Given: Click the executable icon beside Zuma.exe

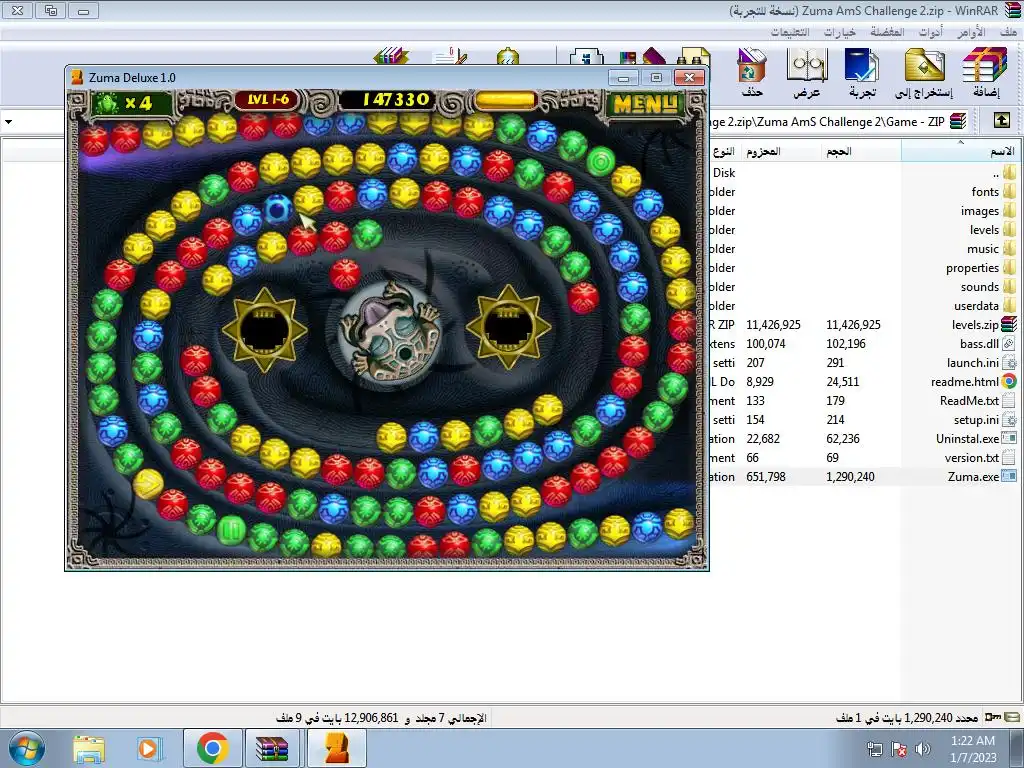Looking at the screenshot, I should 1009,477.
